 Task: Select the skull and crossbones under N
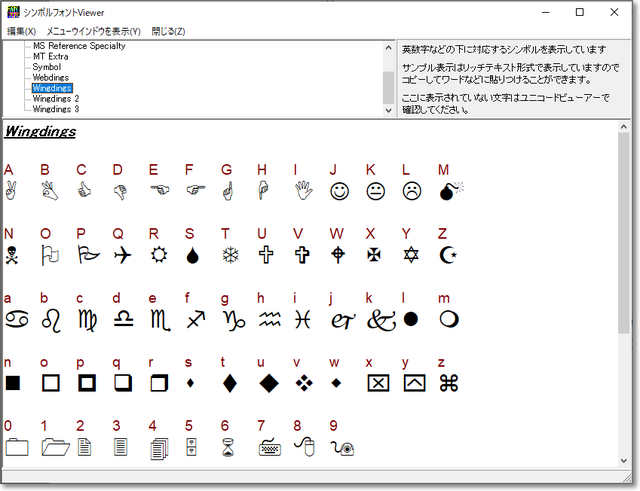coord(13,254)
